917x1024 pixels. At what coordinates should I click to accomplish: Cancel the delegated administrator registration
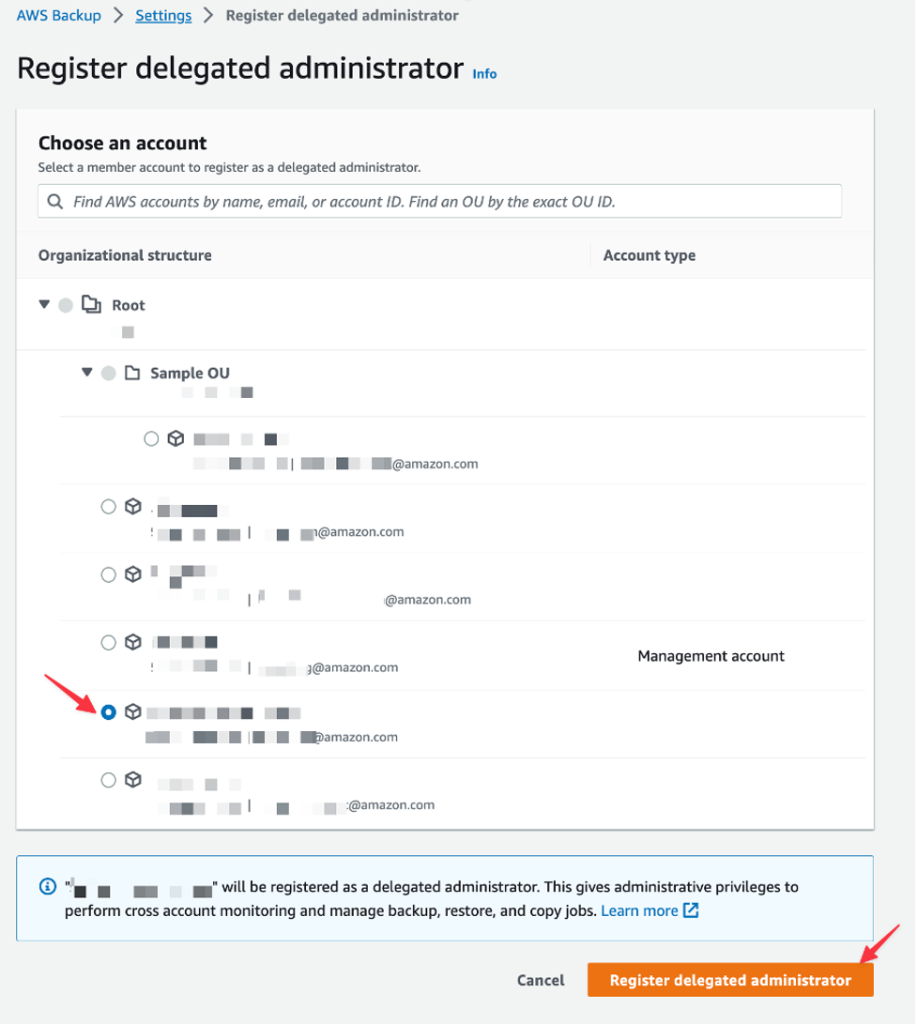(540, 980)
